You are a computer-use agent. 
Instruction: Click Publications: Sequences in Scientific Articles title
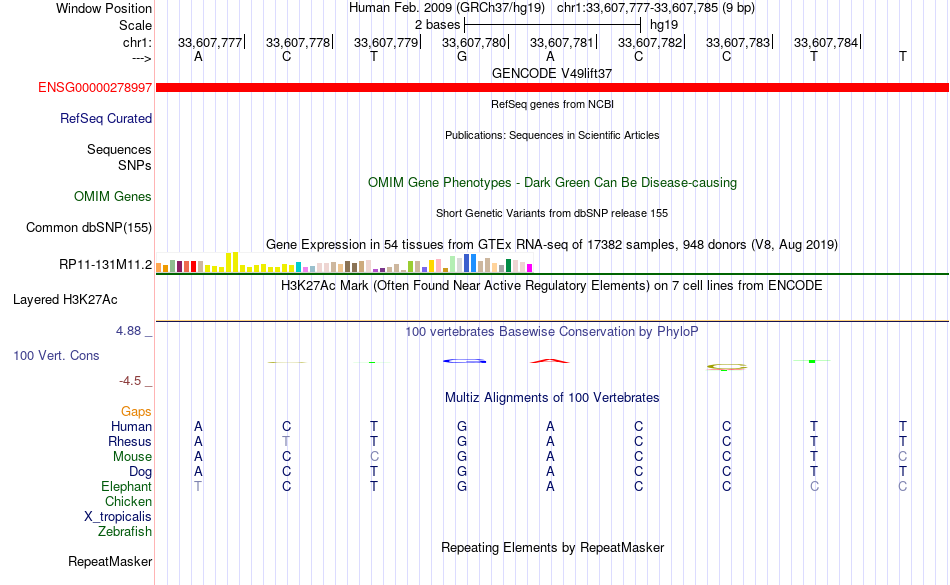coord(552,135)
